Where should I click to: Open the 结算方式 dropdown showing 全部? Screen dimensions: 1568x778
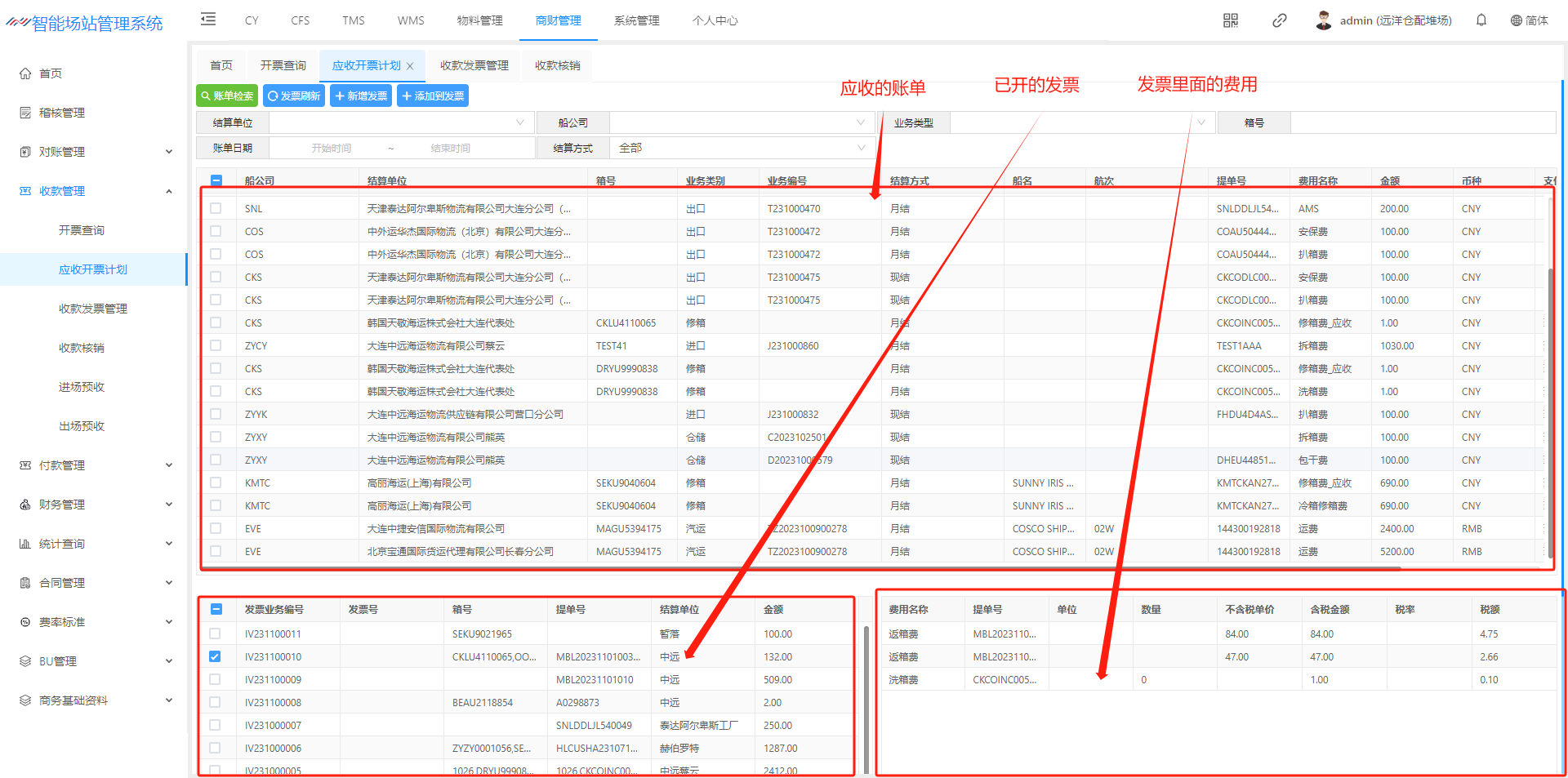(x=741, y=148)
